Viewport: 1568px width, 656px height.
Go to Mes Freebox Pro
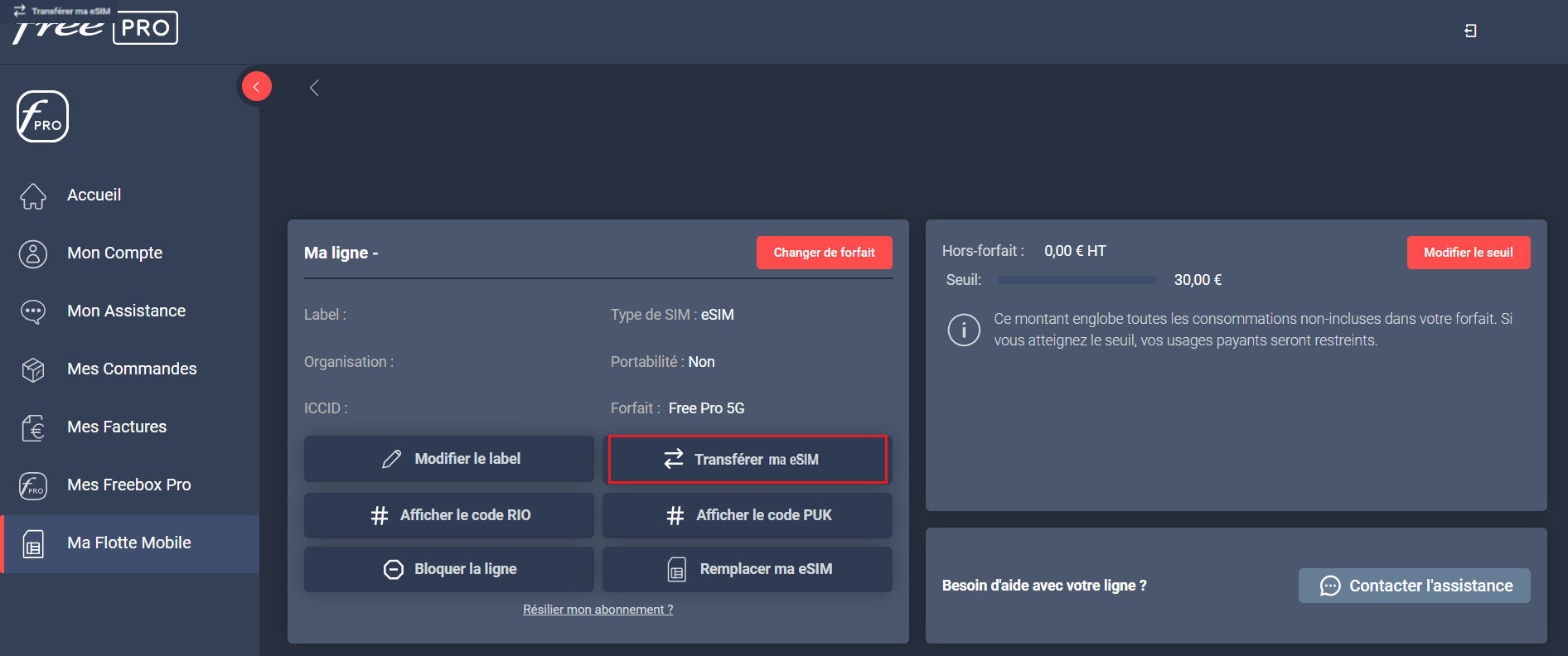pos(131,485)
